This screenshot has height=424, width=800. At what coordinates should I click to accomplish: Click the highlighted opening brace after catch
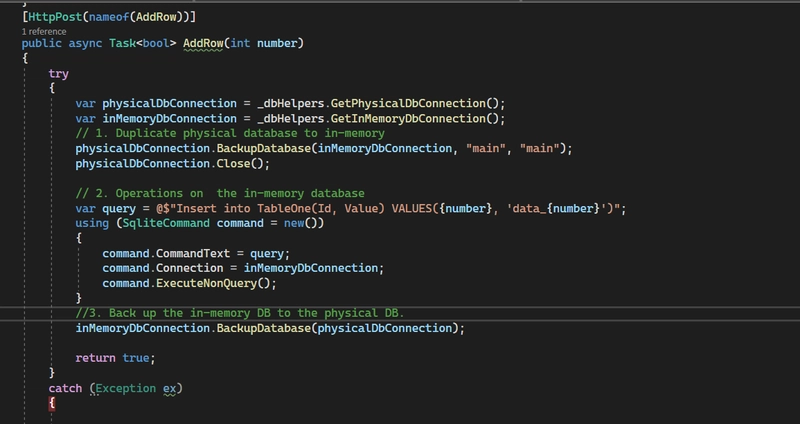52,403
